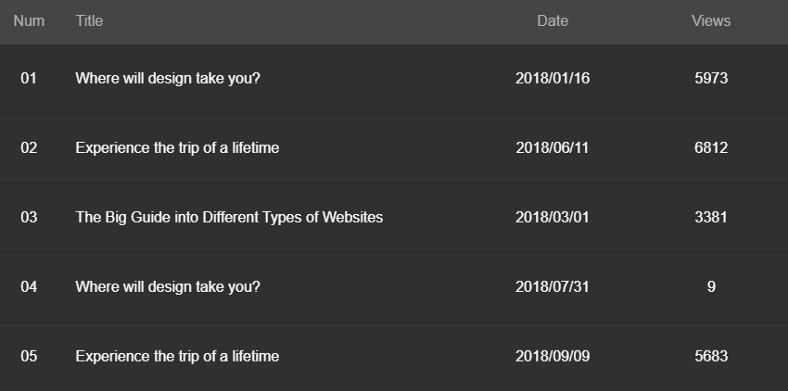Select the date 2018/06/11

[x=552, y=148]
